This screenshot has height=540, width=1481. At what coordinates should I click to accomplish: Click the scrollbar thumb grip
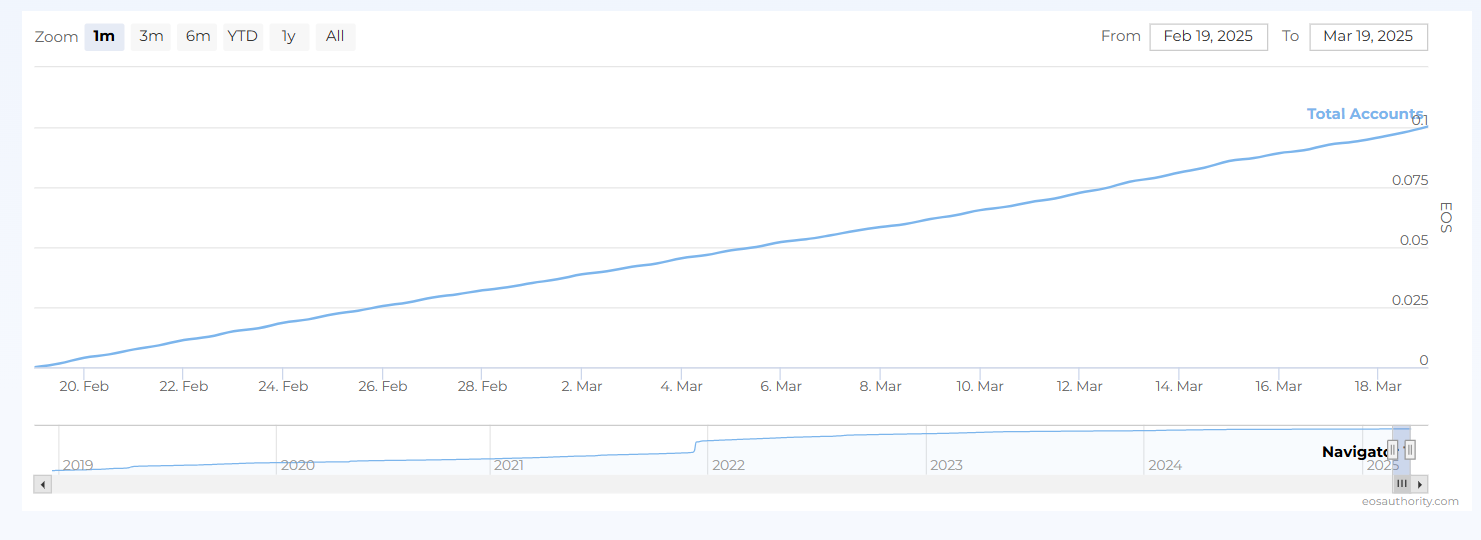click(1401, 484)
